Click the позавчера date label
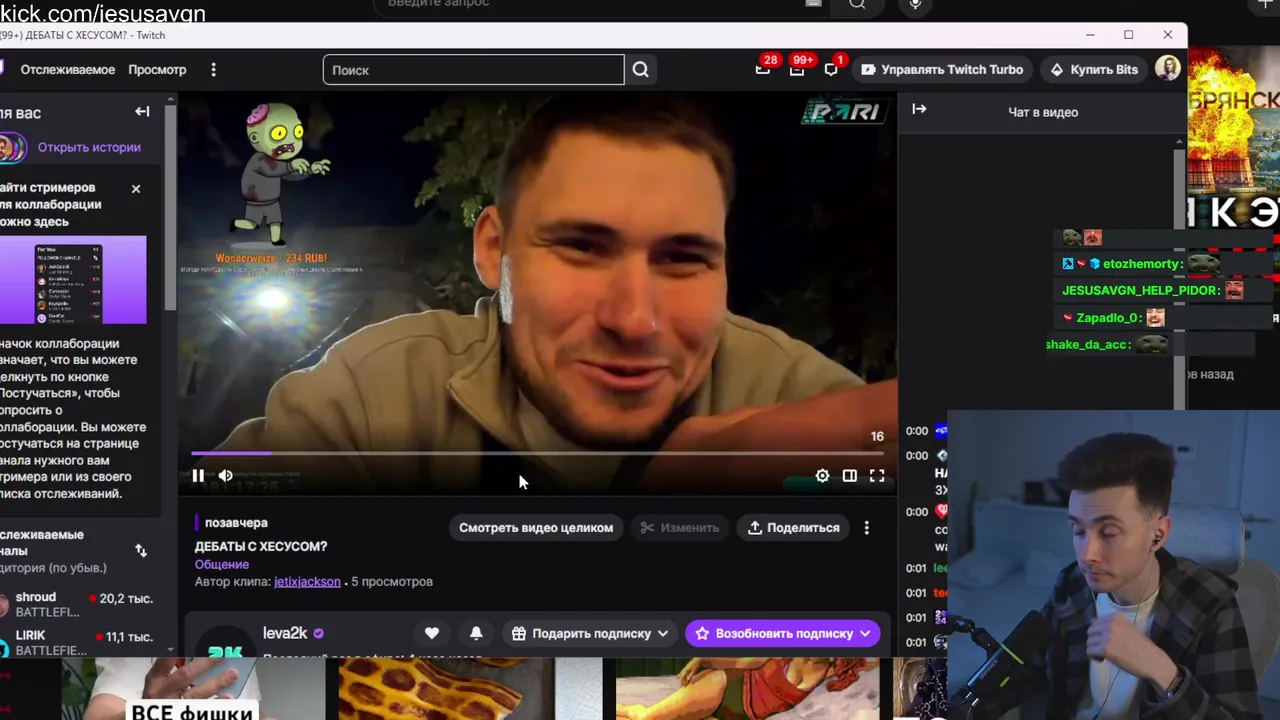This screenshot has width=1280, height=720. pos(236,523)
